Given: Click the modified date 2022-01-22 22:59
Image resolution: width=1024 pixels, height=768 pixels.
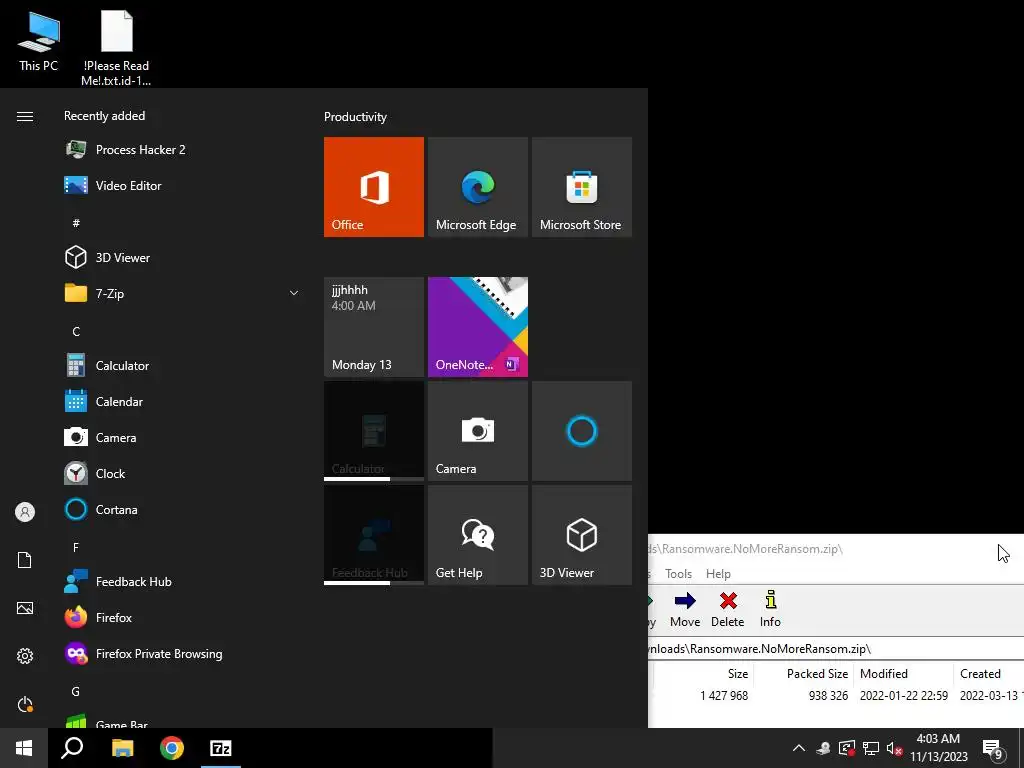Looking at the screenshot, I should pos(904,696).
